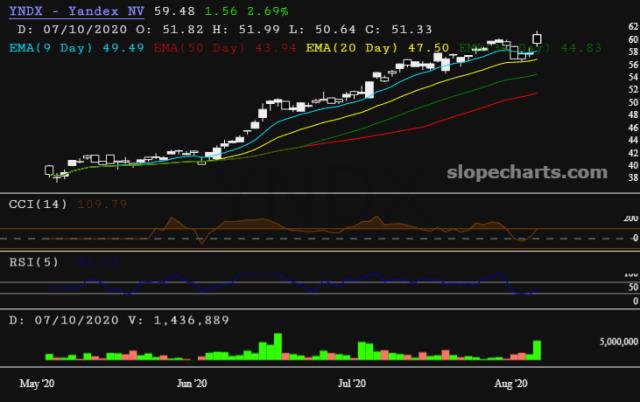Image resolution: width=640 pixels, height=402 pixels.
Task: Click the Jun '20 date axis label
Action: 192,382
